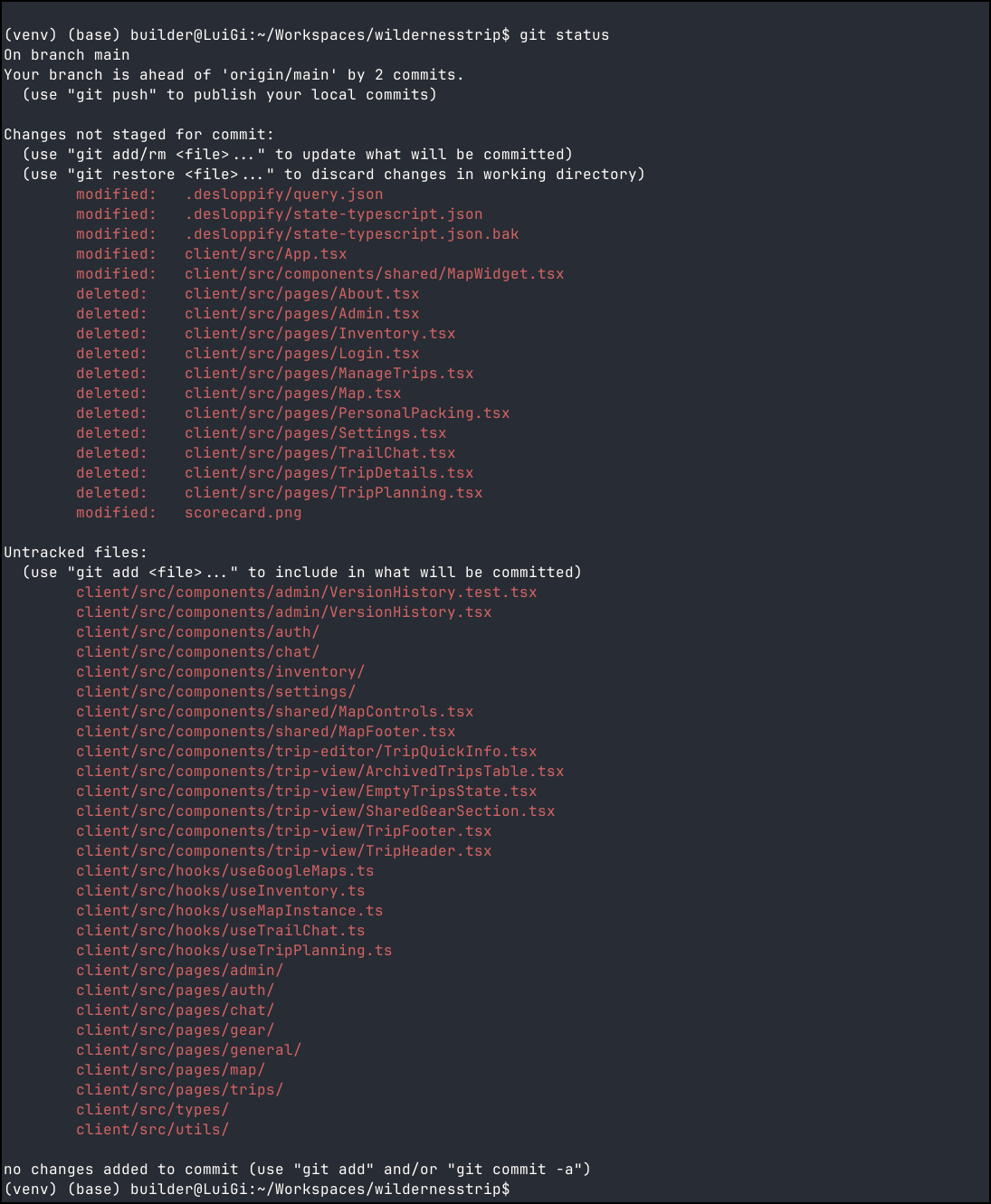Click the MapWidget.tsx modified file path
The image size is (991, 1204).
[374, 274]
